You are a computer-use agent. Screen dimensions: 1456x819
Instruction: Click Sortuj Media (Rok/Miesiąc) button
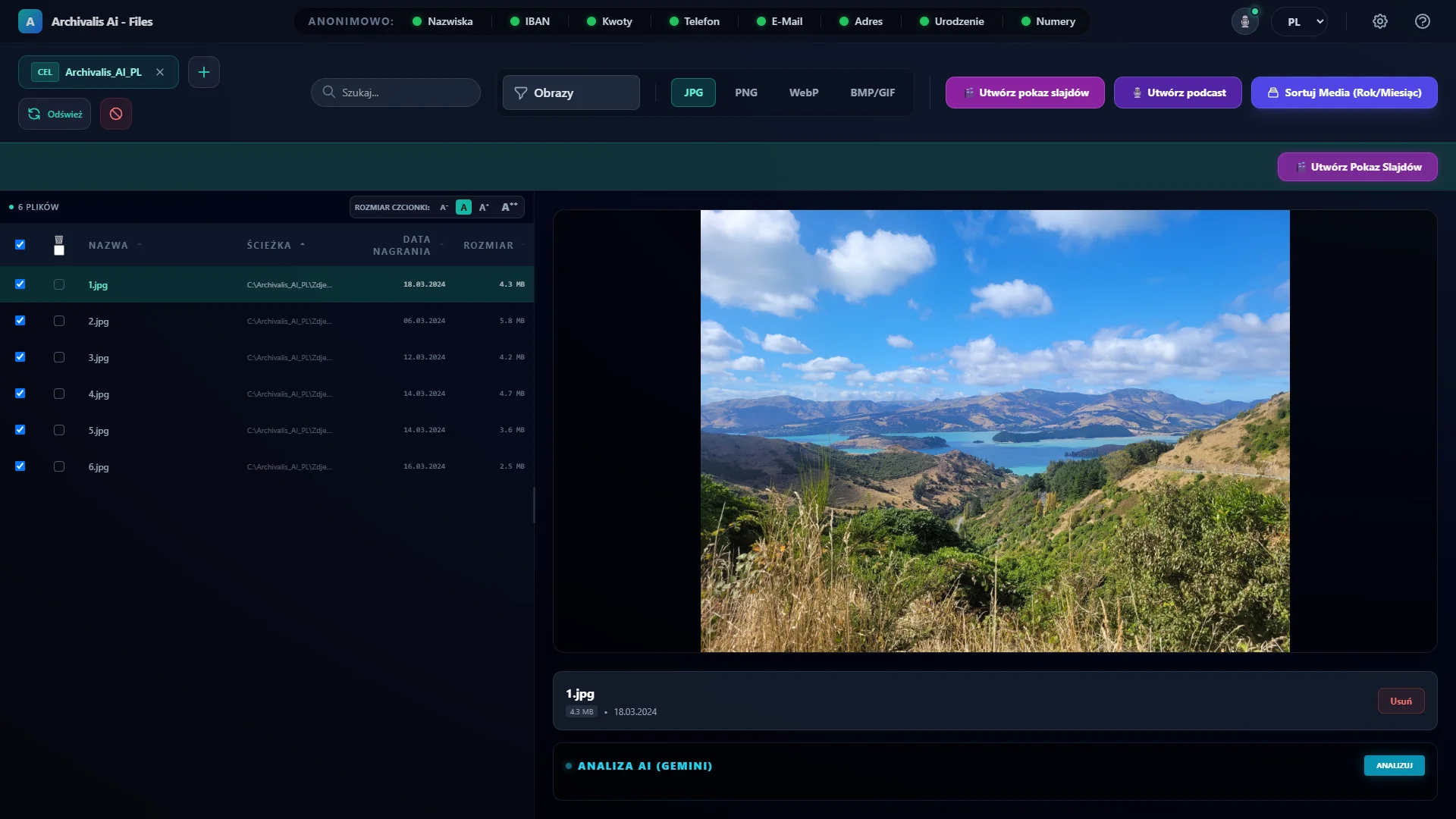1345,93
